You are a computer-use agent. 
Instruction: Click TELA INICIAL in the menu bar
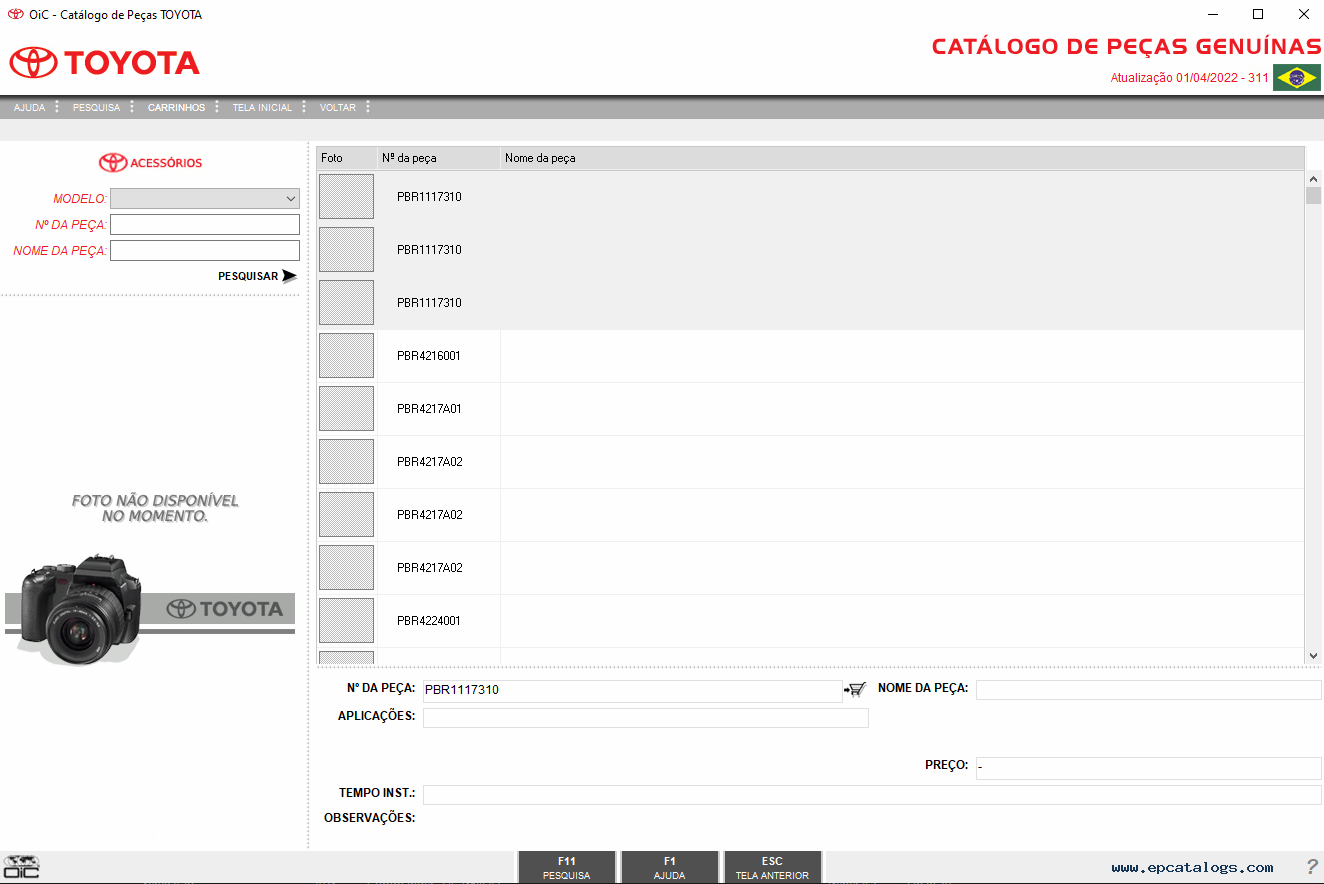point(262,108)
